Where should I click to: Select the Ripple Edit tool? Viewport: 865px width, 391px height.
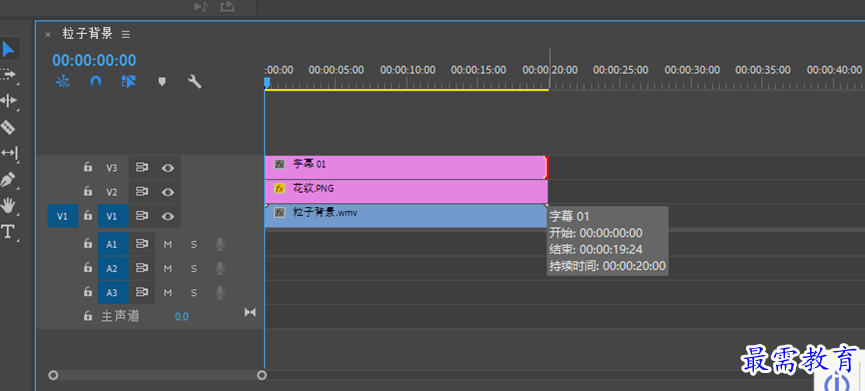[8, 101]
